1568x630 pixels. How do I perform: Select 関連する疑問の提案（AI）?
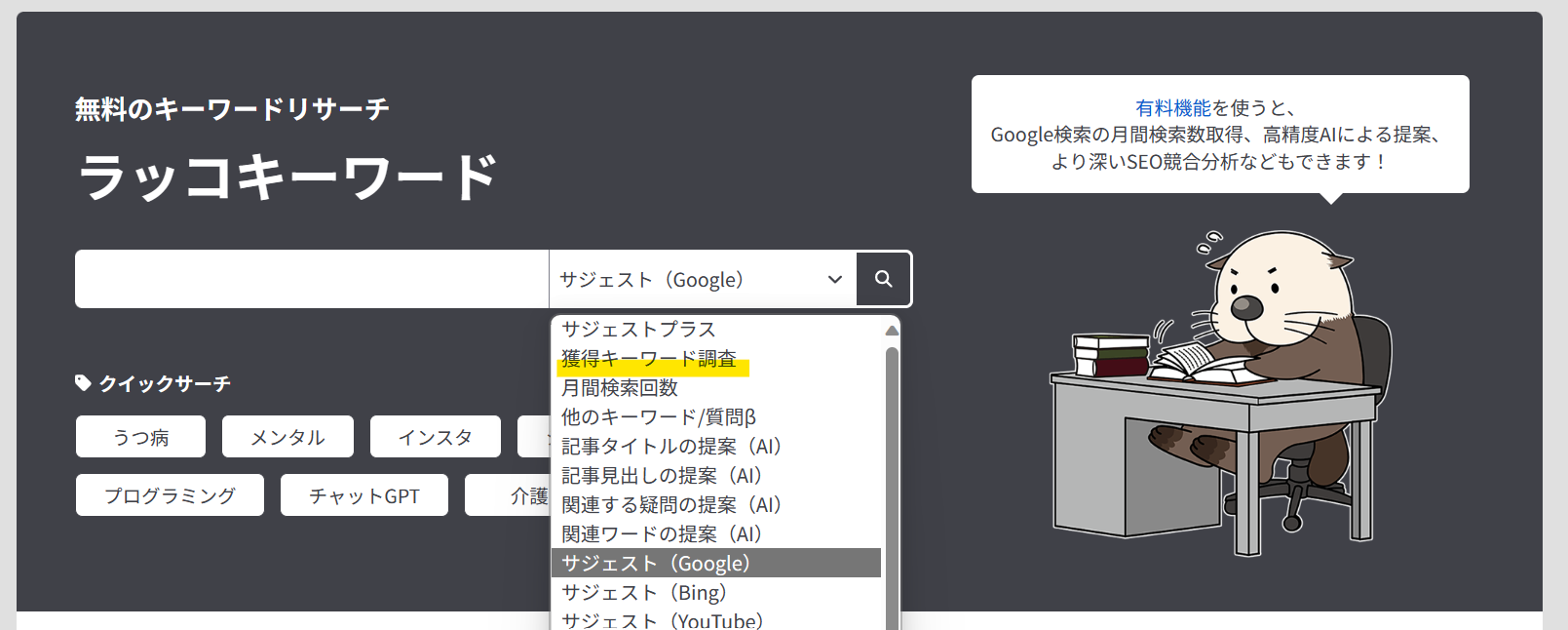tap(671, 505)
